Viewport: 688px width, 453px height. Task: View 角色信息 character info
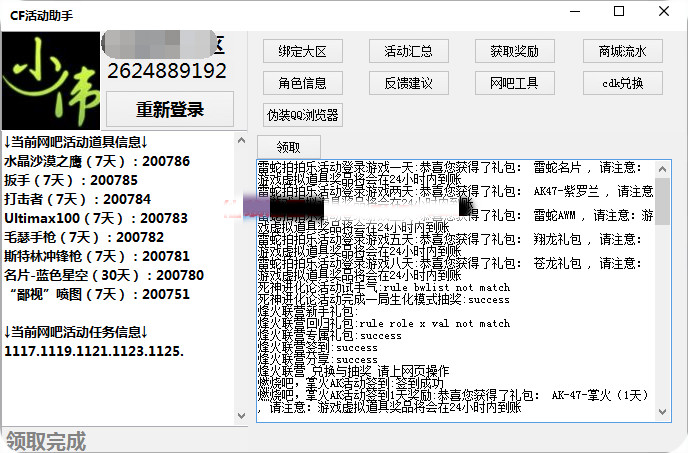pos(302,83)
